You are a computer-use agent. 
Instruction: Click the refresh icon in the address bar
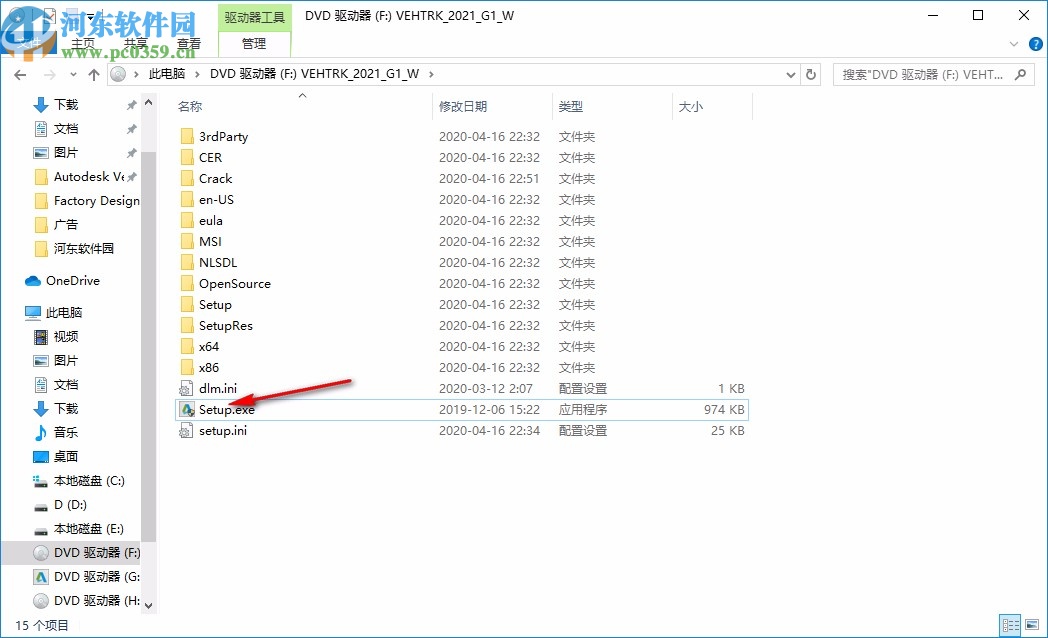[x=810, y=73]
